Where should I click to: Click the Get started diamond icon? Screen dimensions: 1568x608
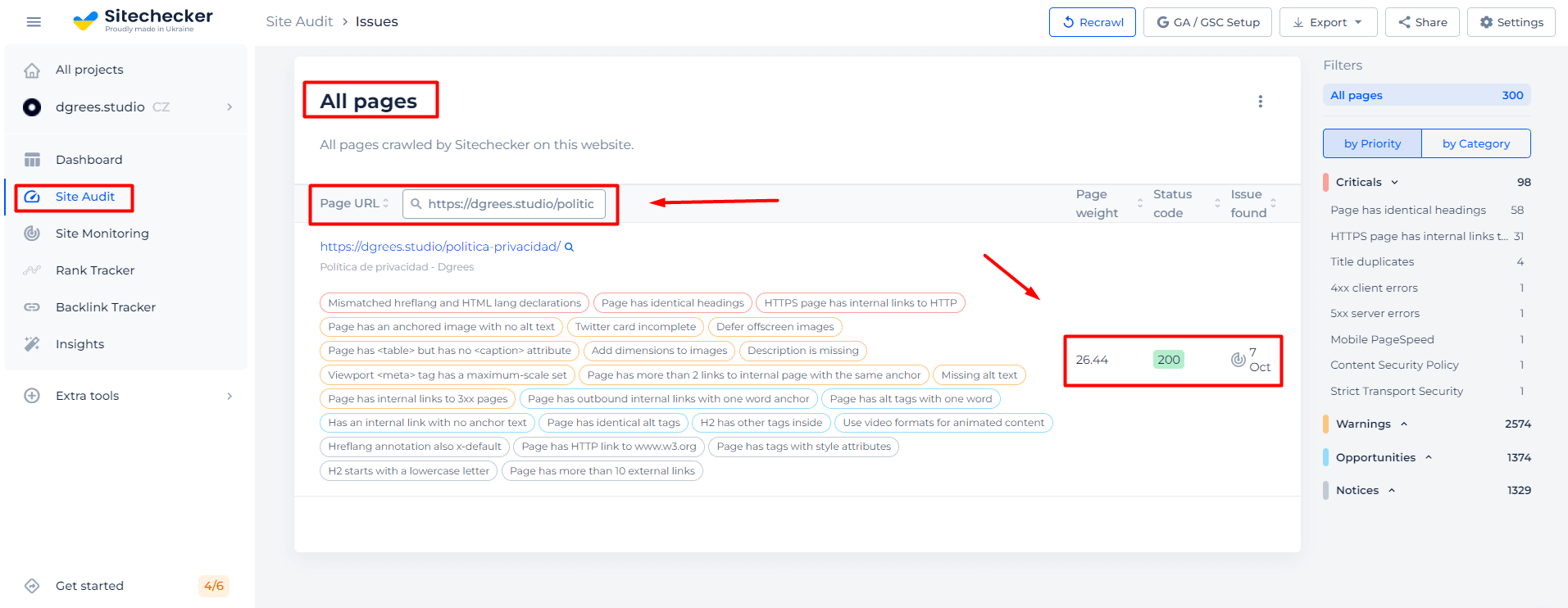coord(32,586)
